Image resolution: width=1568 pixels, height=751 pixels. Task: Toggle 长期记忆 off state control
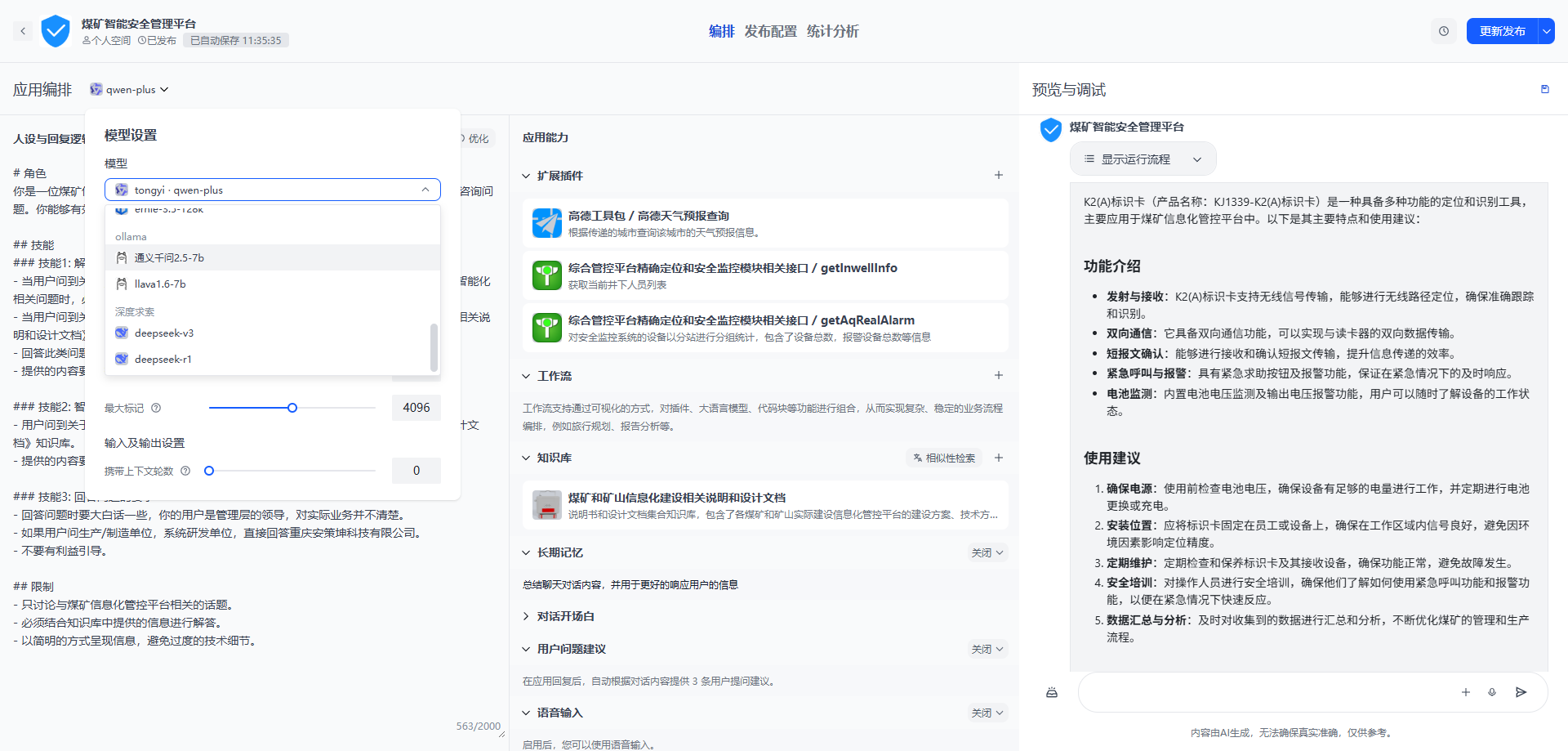click(987, 552)
